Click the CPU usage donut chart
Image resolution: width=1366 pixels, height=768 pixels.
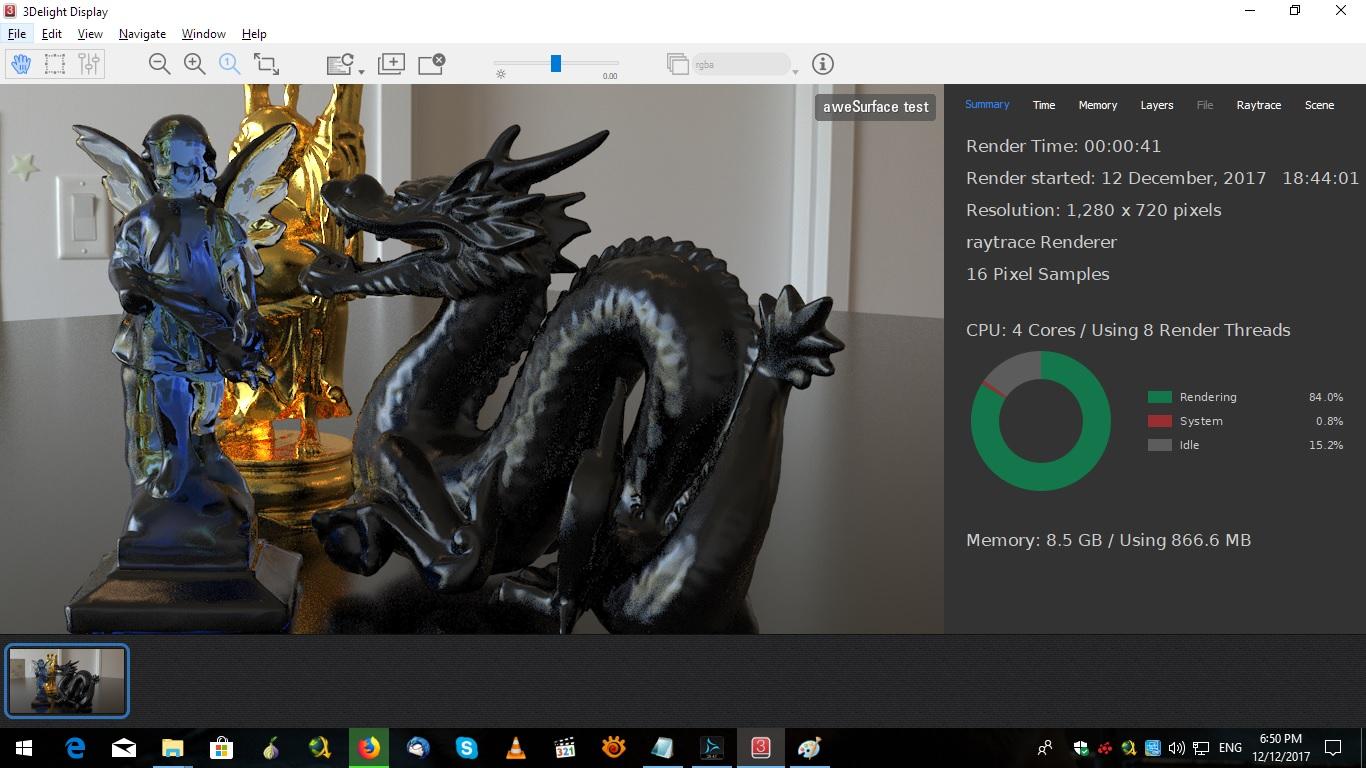pos(1041,421)
